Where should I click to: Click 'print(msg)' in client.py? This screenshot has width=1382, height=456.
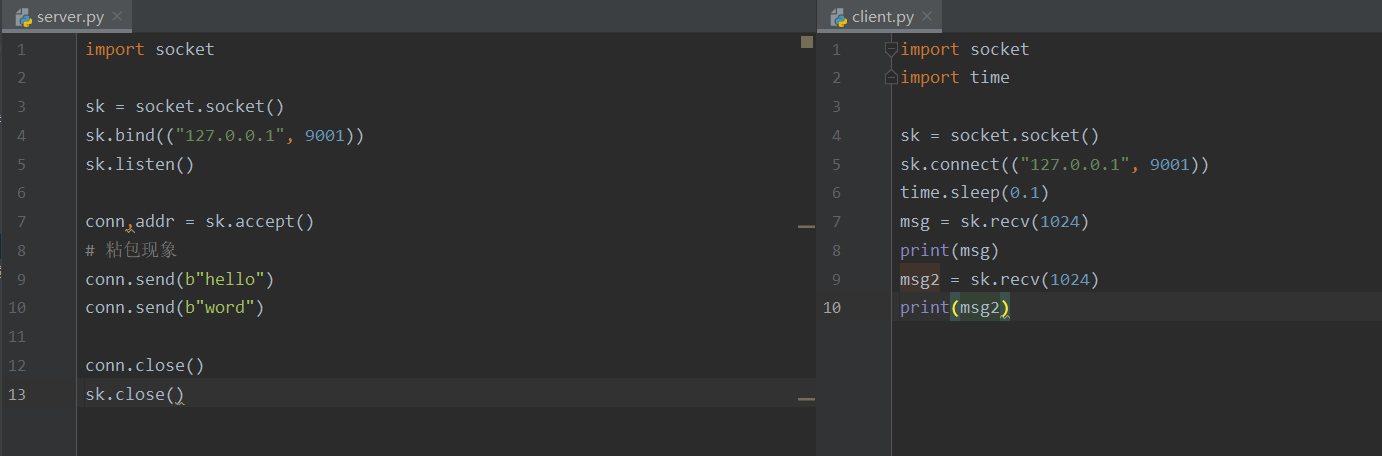[950, 250]
